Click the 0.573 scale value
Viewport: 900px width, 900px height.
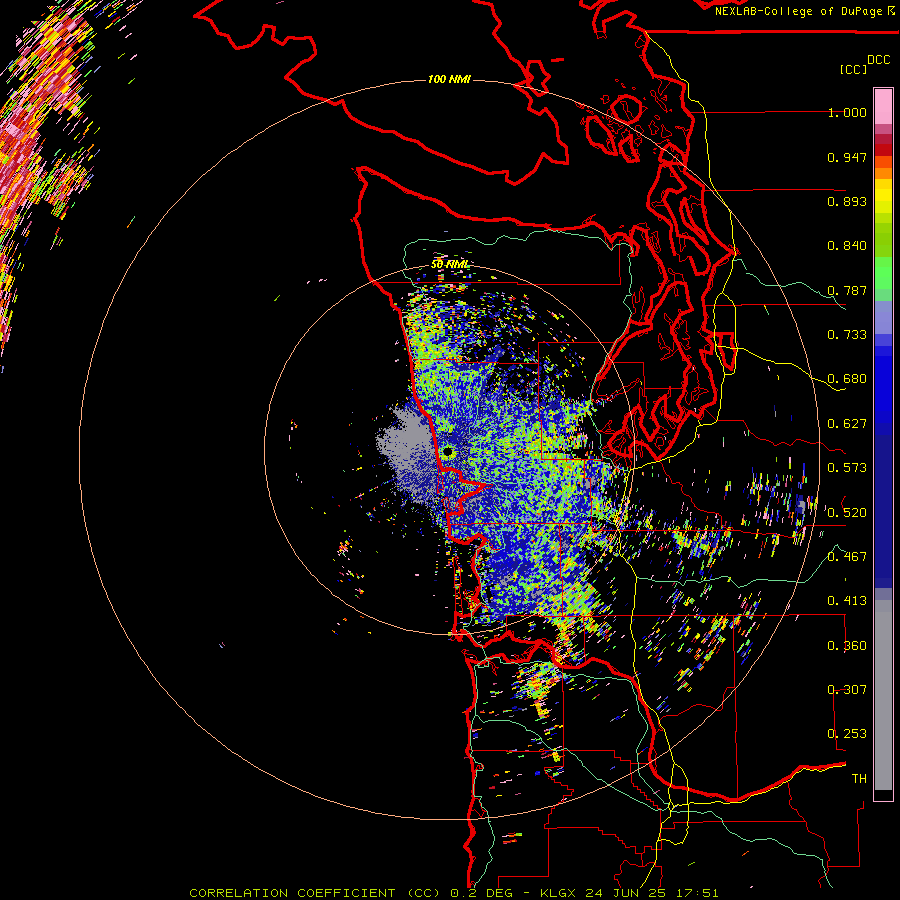[847, 468]
